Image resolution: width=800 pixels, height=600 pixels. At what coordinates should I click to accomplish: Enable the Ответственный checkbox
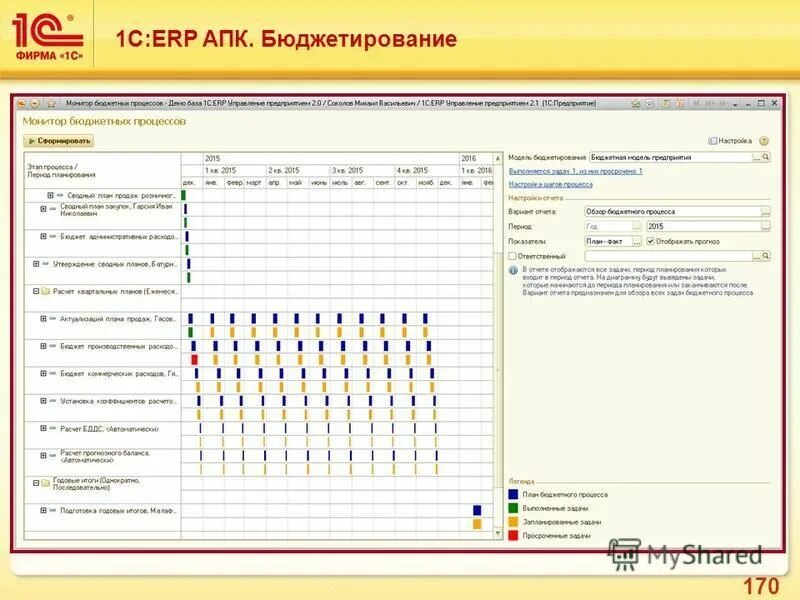(x=512, y=256)
